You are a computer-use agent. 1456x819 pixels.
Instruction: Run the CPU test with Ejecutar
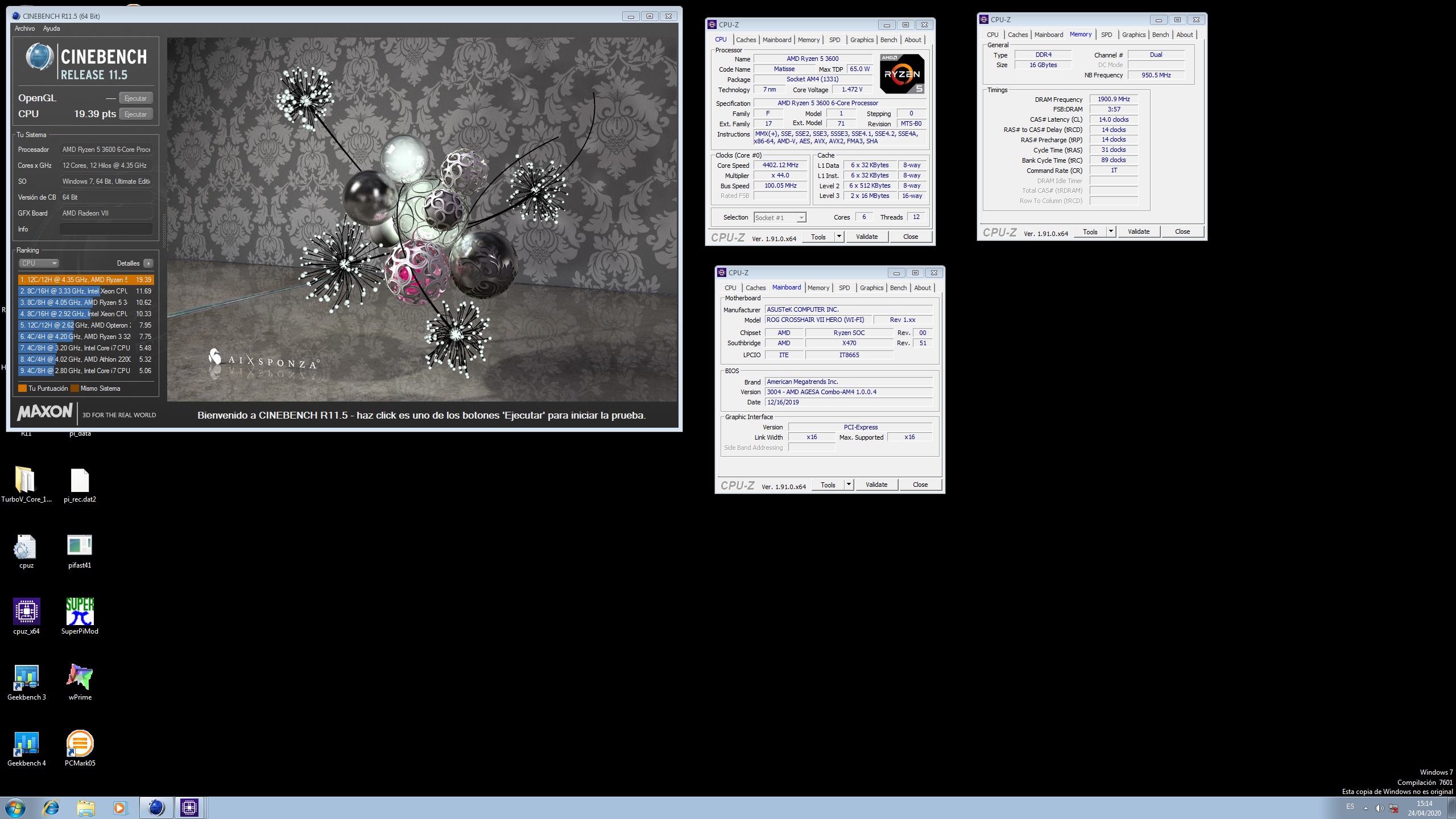click(x=136, y=114)
